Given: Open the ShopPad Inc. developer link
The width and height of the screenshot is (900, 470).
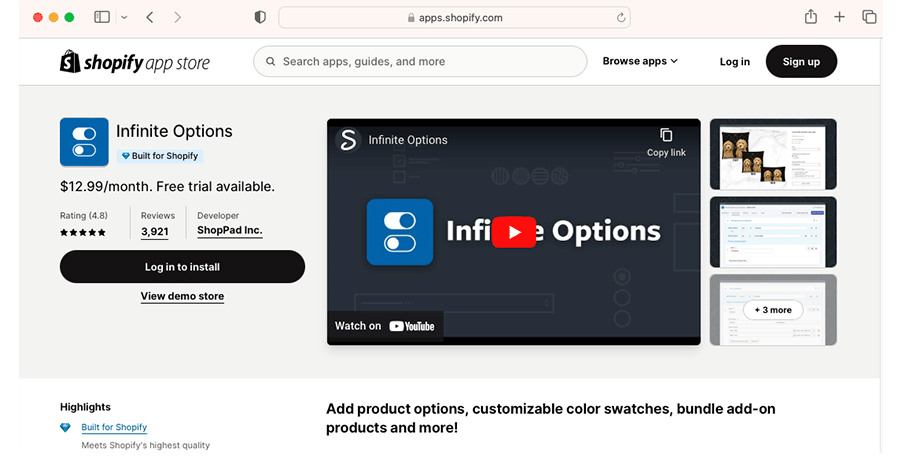Looking at the screenshot, I should (230, 231).
